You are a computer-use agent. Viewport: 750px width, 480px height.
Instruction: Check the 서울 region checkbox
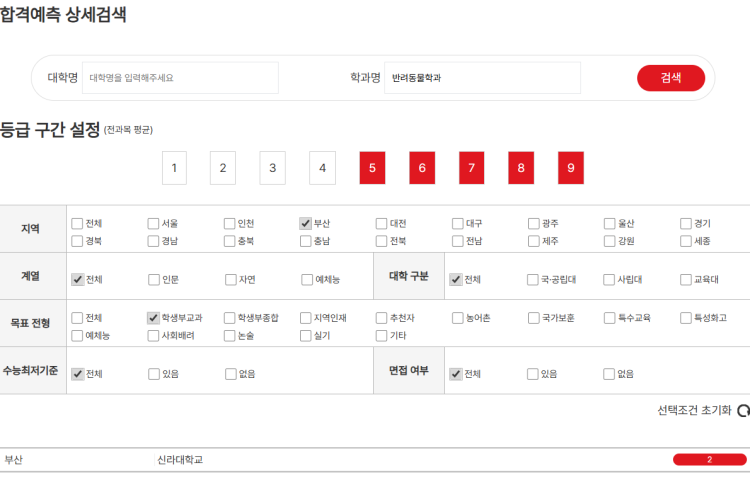tap(153, 224)
